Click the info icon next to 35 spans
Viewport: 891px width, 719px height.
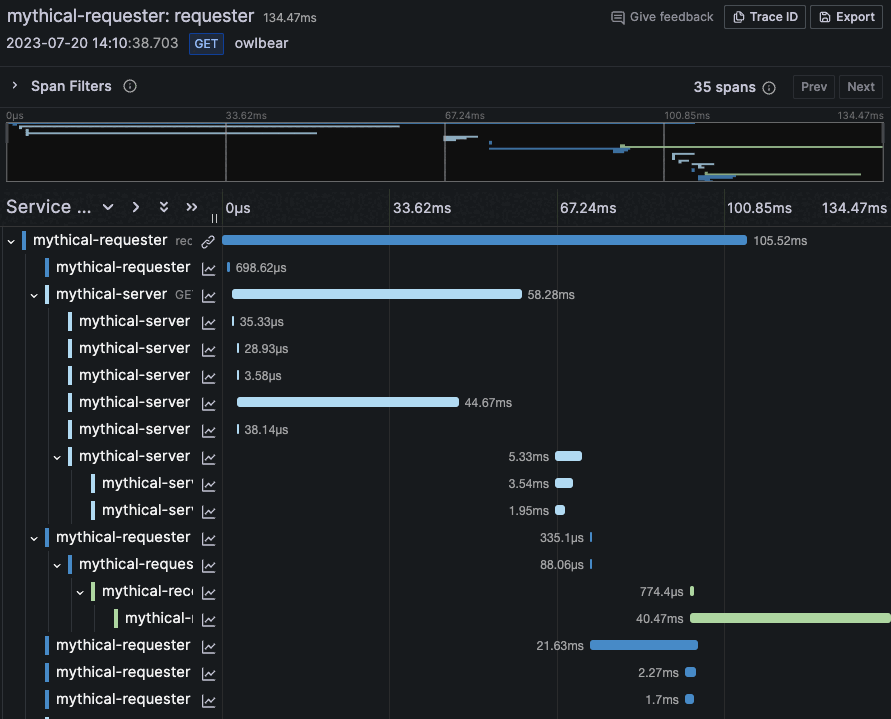pos(769,88)
